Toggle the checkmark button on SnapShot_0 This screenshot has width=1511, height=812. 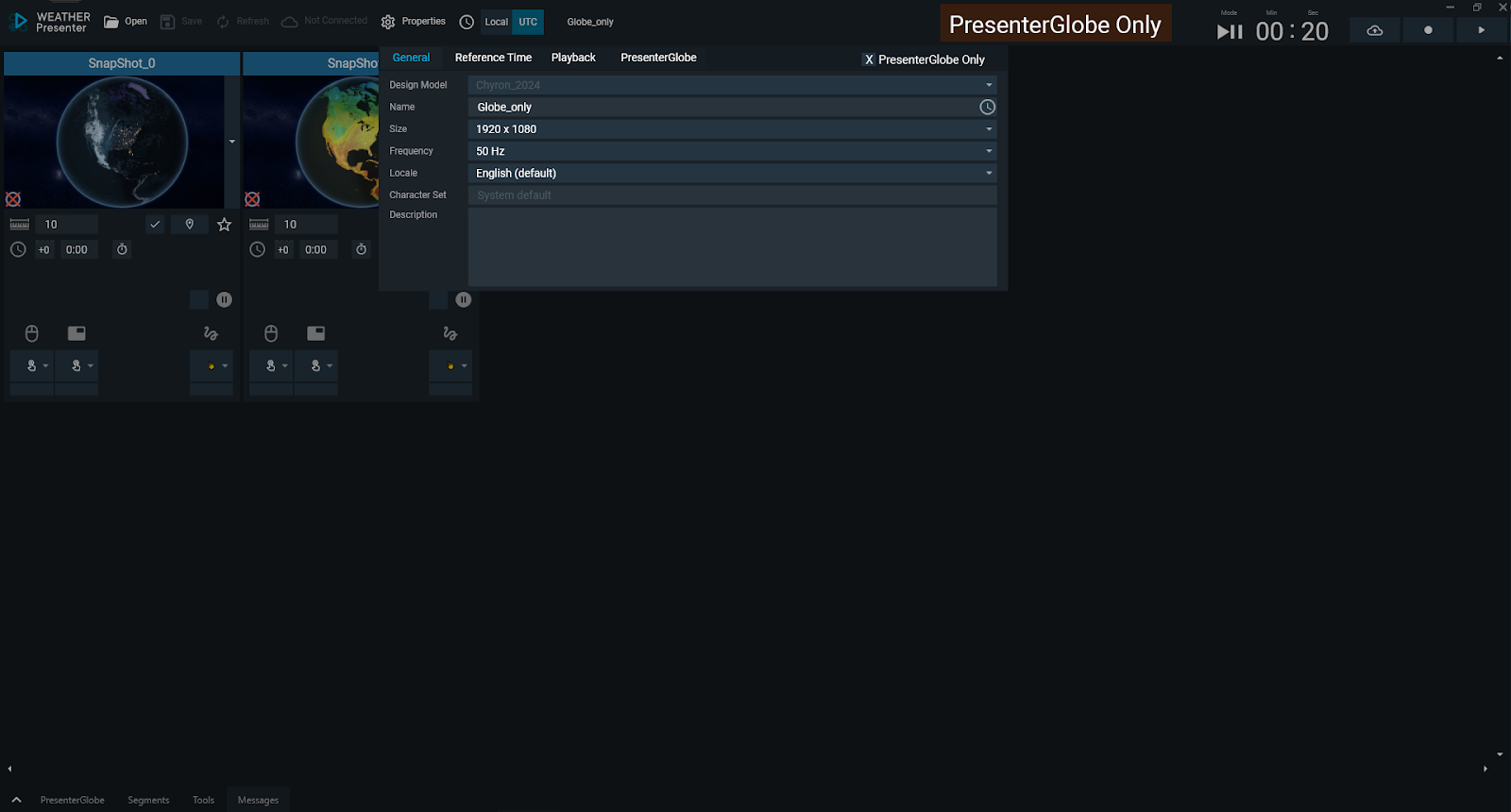pos(155,225)
